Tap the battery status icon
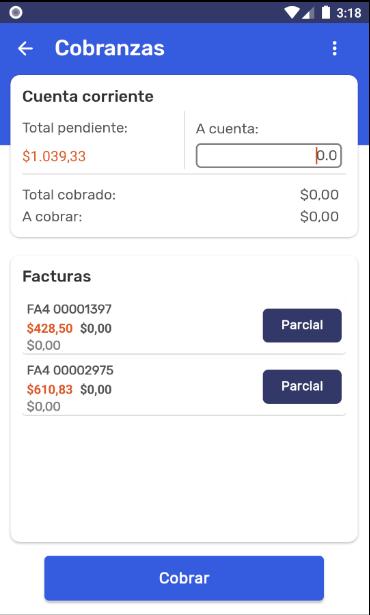 (326, 13)
